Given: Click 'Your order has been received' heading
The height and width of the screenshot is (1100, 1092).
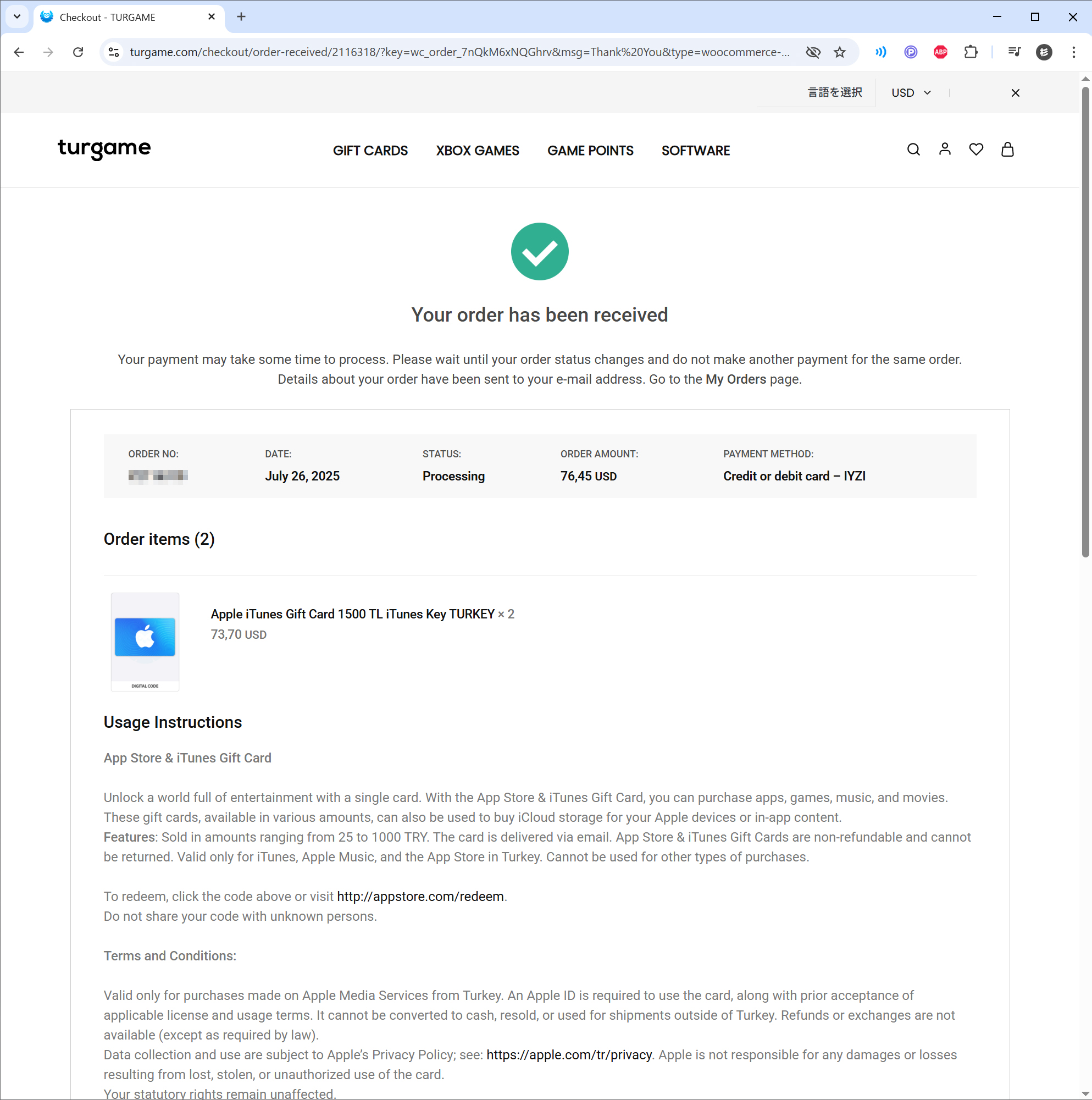Looking at the screenshot, I should click(x=540, y=315).
